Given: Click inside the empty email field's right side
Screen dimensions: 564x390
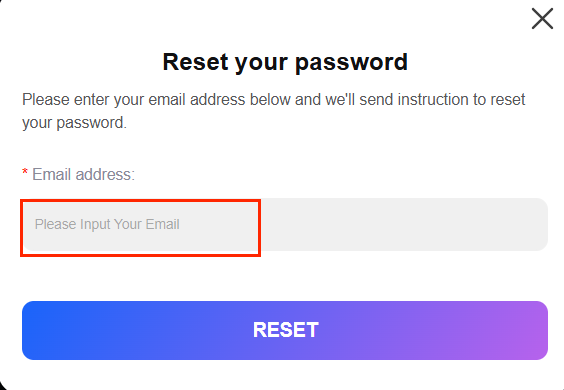Looking at the screenshot, I should [x=403, y=225].
